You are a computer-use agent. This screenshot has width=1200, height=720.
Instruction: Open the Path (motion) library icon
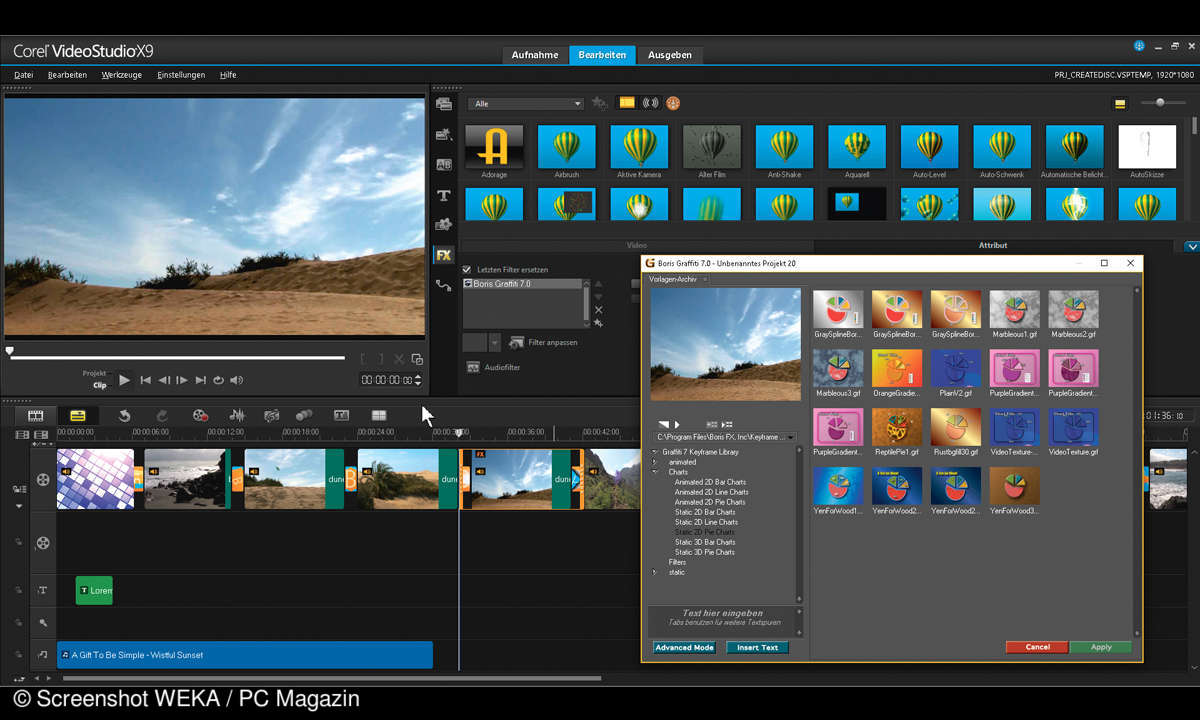coord(444,286)
